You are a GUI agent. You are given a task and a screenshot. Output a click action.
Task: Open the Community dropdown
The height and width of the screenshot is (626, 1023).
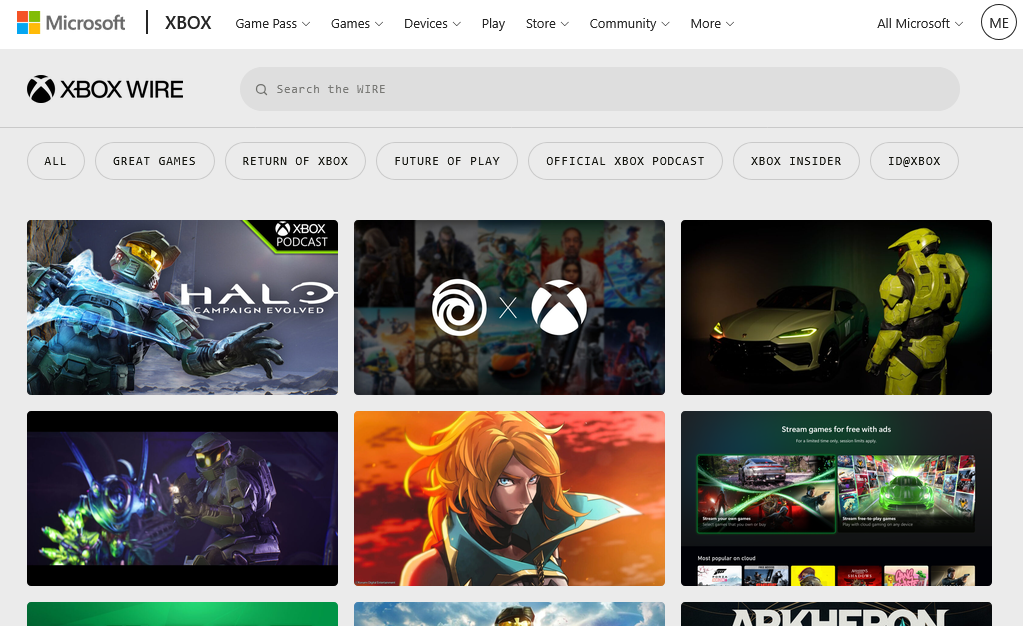(629, 23)
